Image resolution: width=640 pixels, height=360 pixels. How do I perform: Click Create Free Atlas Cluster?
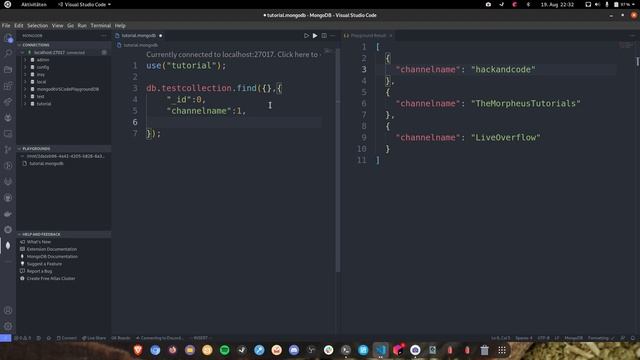tap(51, 278)
